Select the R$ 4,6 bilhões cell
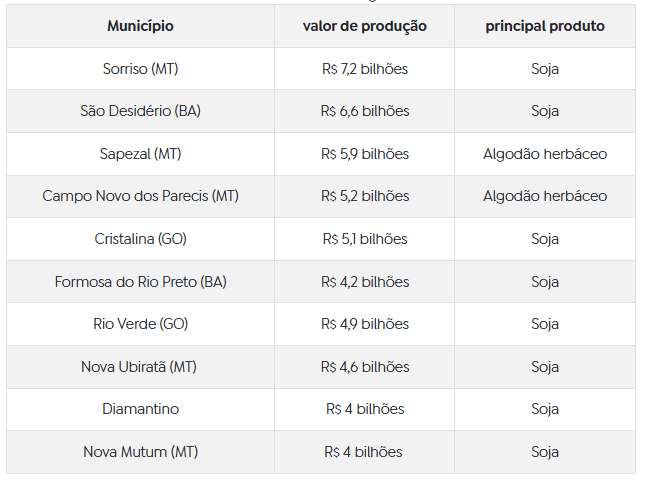Screen dimensions: 646x480 coord(365,367)
